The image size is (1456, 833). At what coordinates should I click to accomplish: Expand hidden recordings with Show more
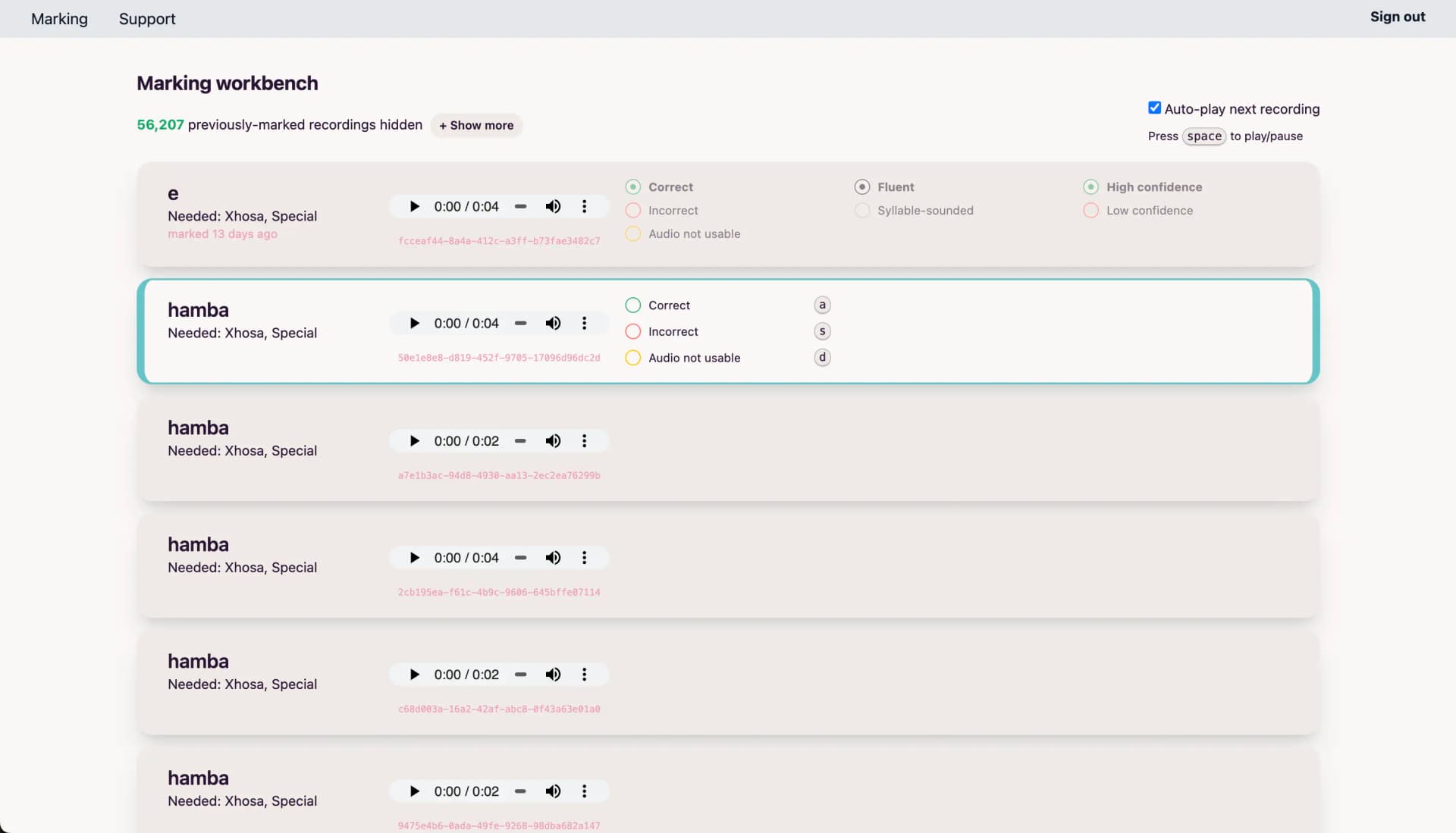(476, 126)
